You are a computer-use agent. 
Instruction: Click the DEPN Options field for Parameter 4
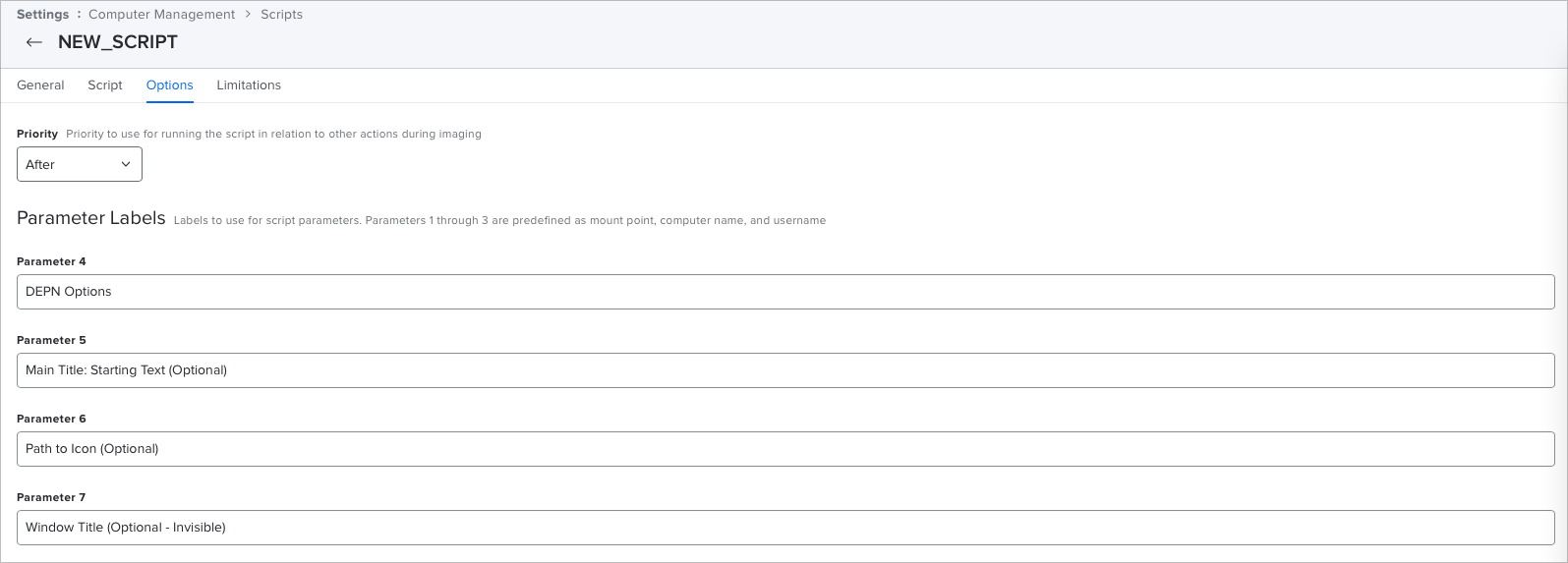(x=785, y=292)
